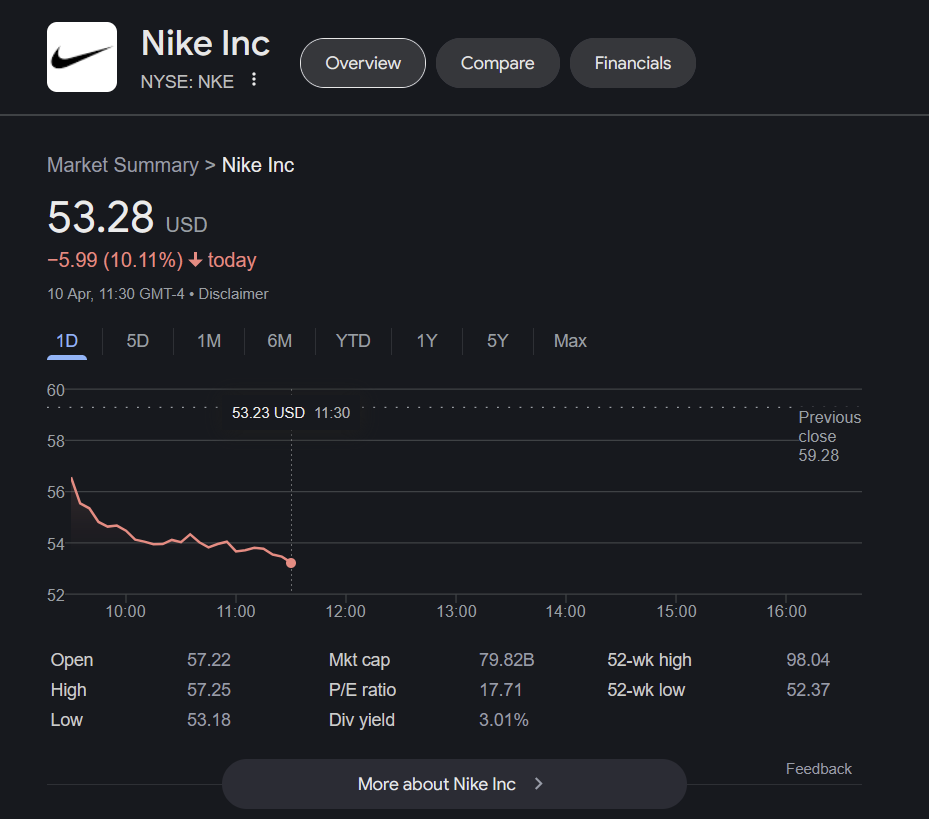This screenshot has width=929, height=819.
Task: Click the 53.28 price value
Action: click(x=101, y=217)
